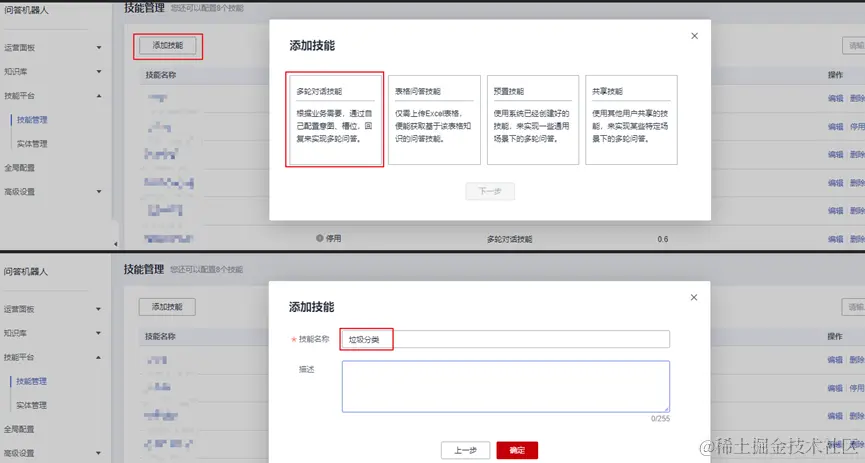
Task: Collapse the sidebar using the small left arrow
Action: (115, 243)
